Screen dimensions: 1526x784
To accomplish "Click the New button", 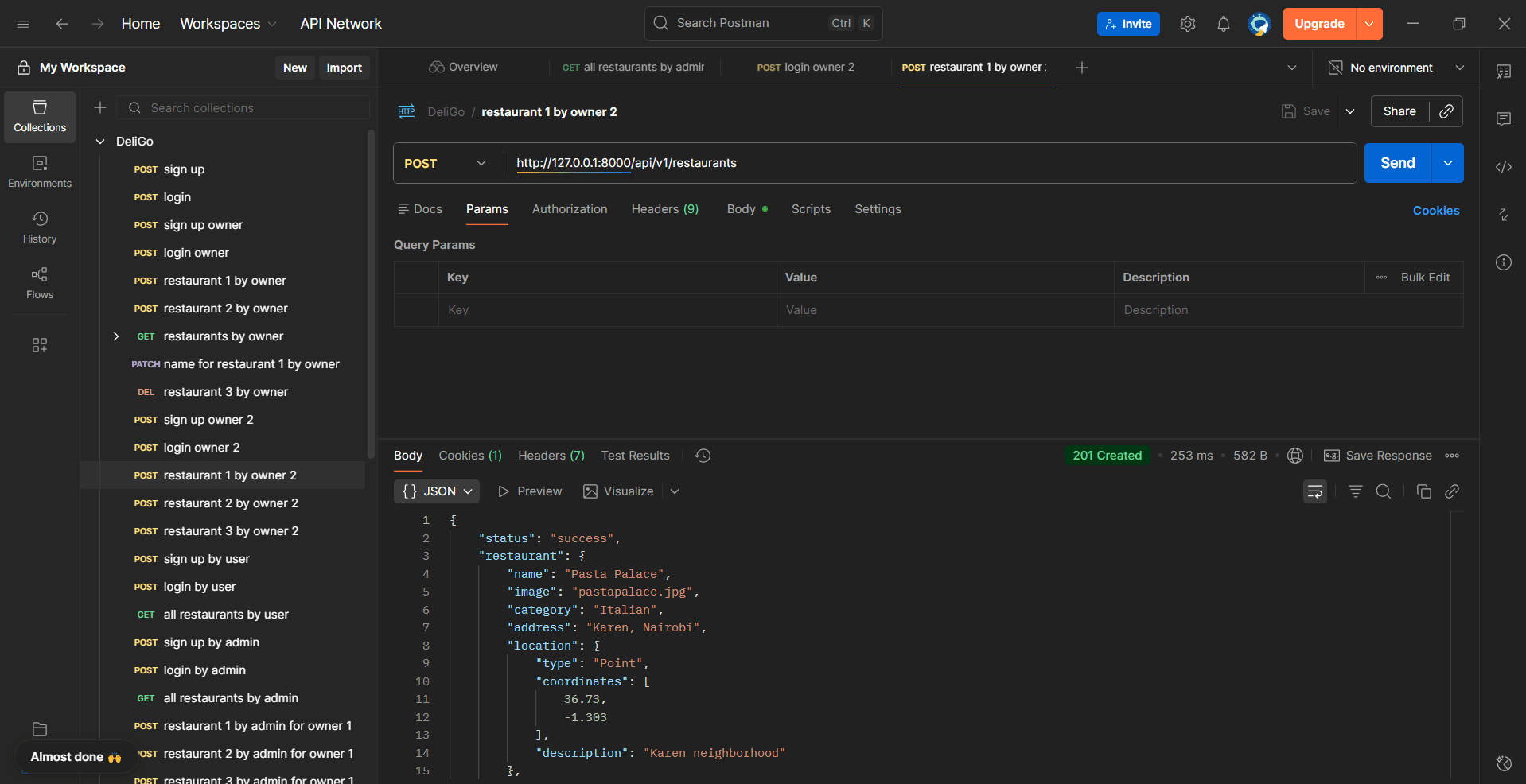I will coord(295,68).
